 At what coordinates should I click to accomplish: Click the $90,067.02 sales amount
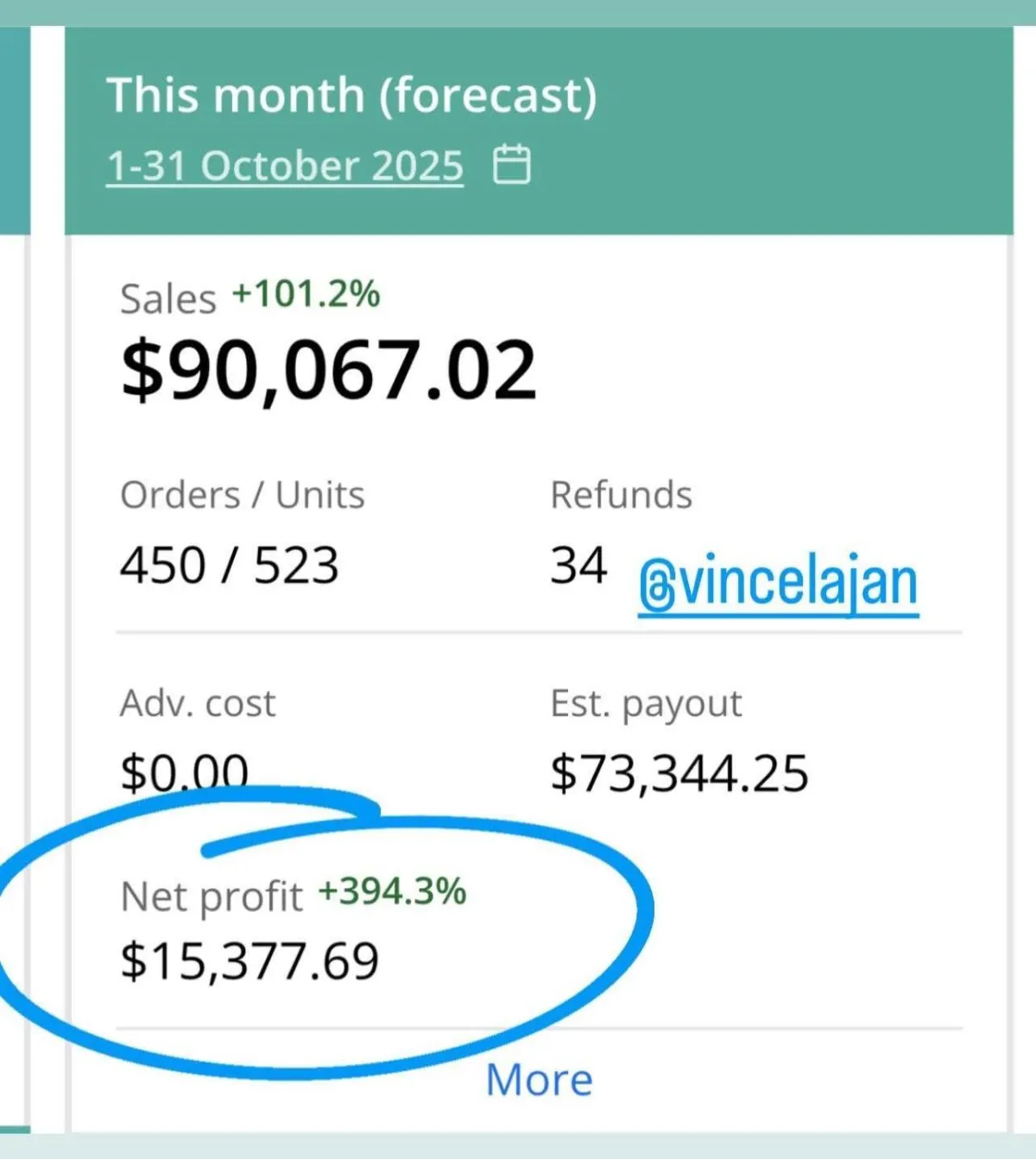pyautogui.click(x=329, y=370)
